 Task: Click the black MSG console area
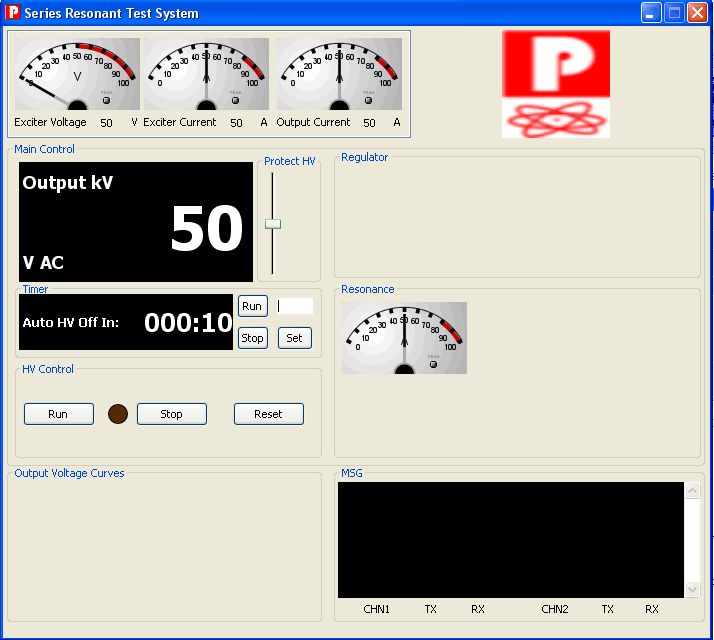point(511,540)
